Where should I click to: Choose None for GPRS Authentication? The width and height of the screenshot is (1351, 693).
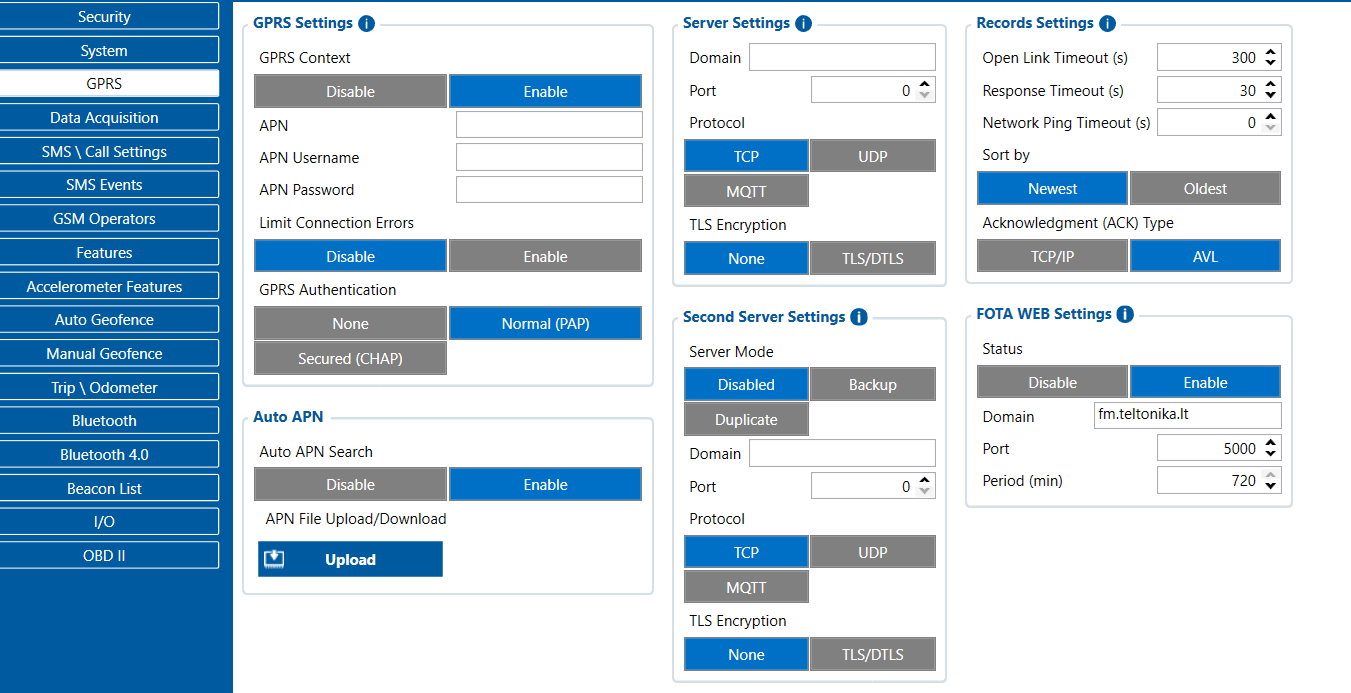pos(350,323)
